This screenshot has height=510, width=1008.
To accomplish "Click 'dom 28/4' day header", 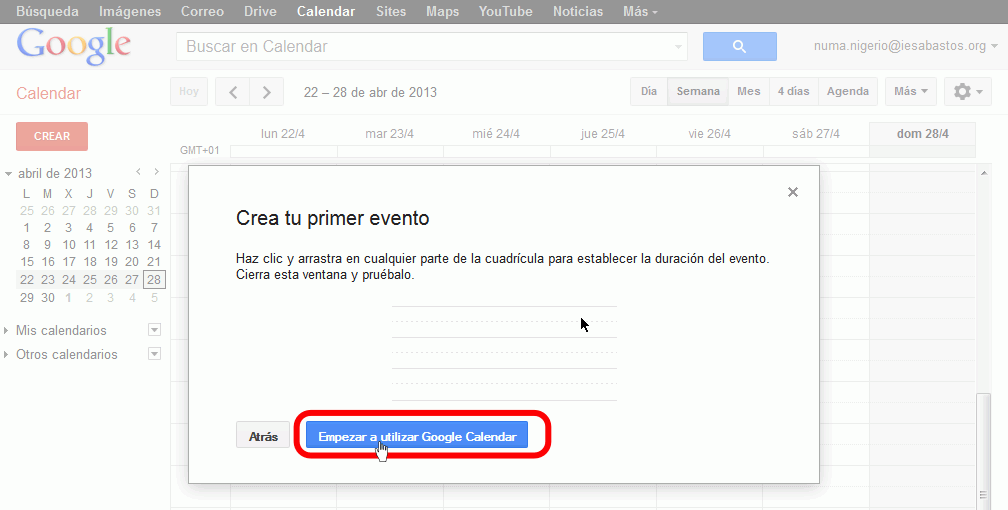I will click(922, 134).
